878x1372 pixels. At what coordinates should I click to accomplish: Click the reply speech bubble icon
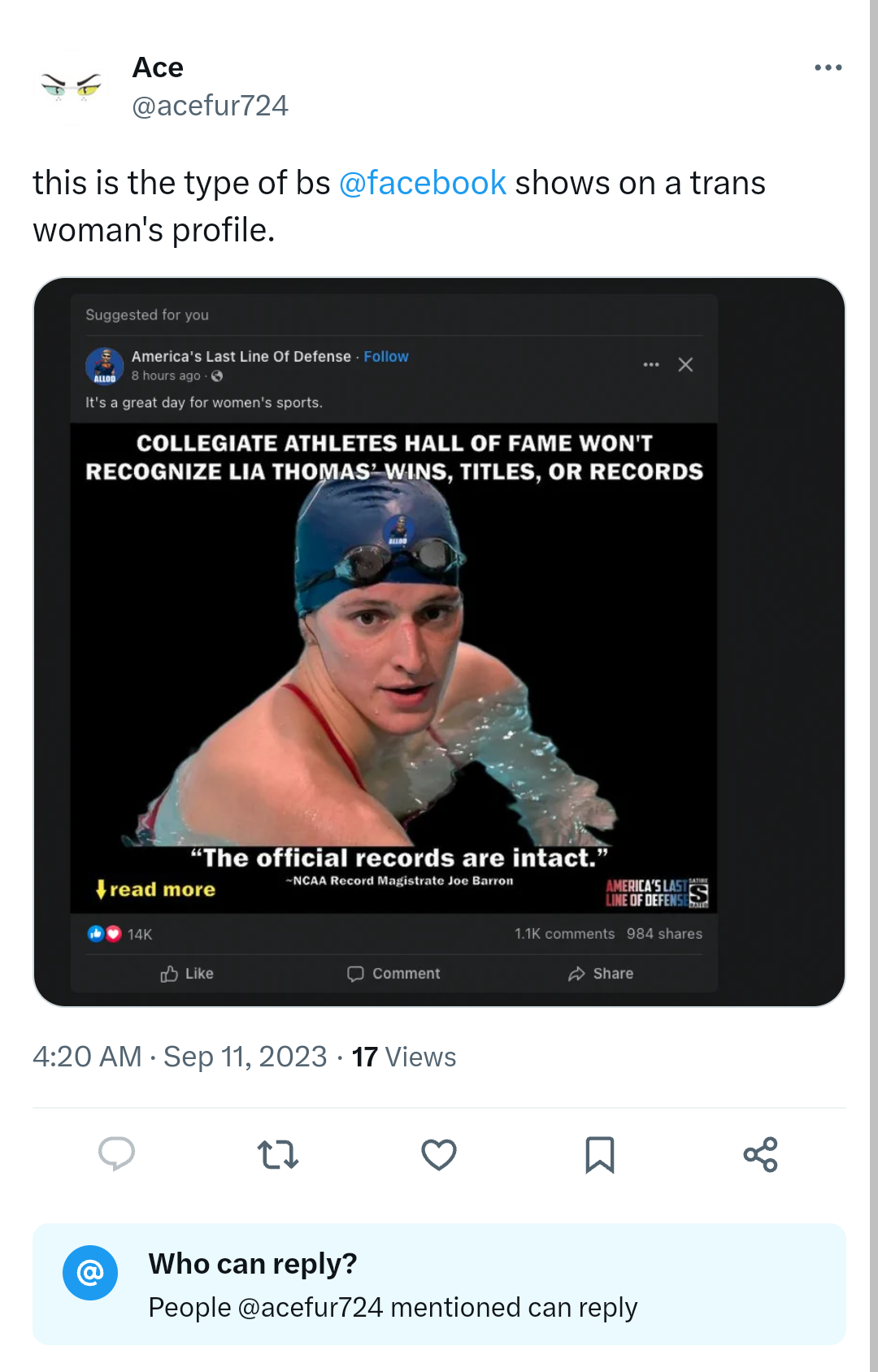(x=116, y=1154)
